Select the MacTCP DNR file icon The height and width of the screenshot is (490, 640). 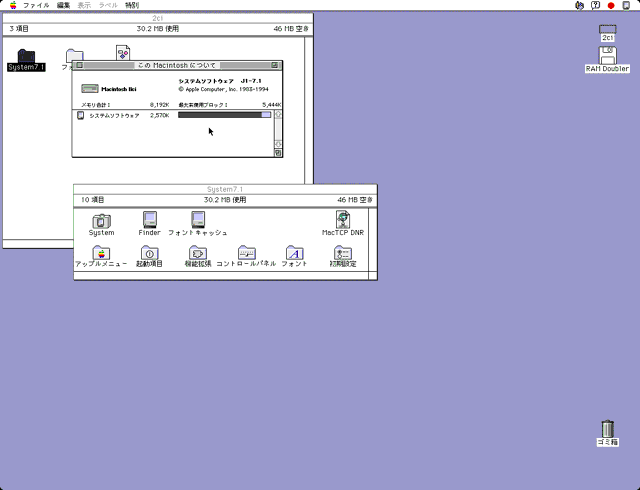pos(343,219)
